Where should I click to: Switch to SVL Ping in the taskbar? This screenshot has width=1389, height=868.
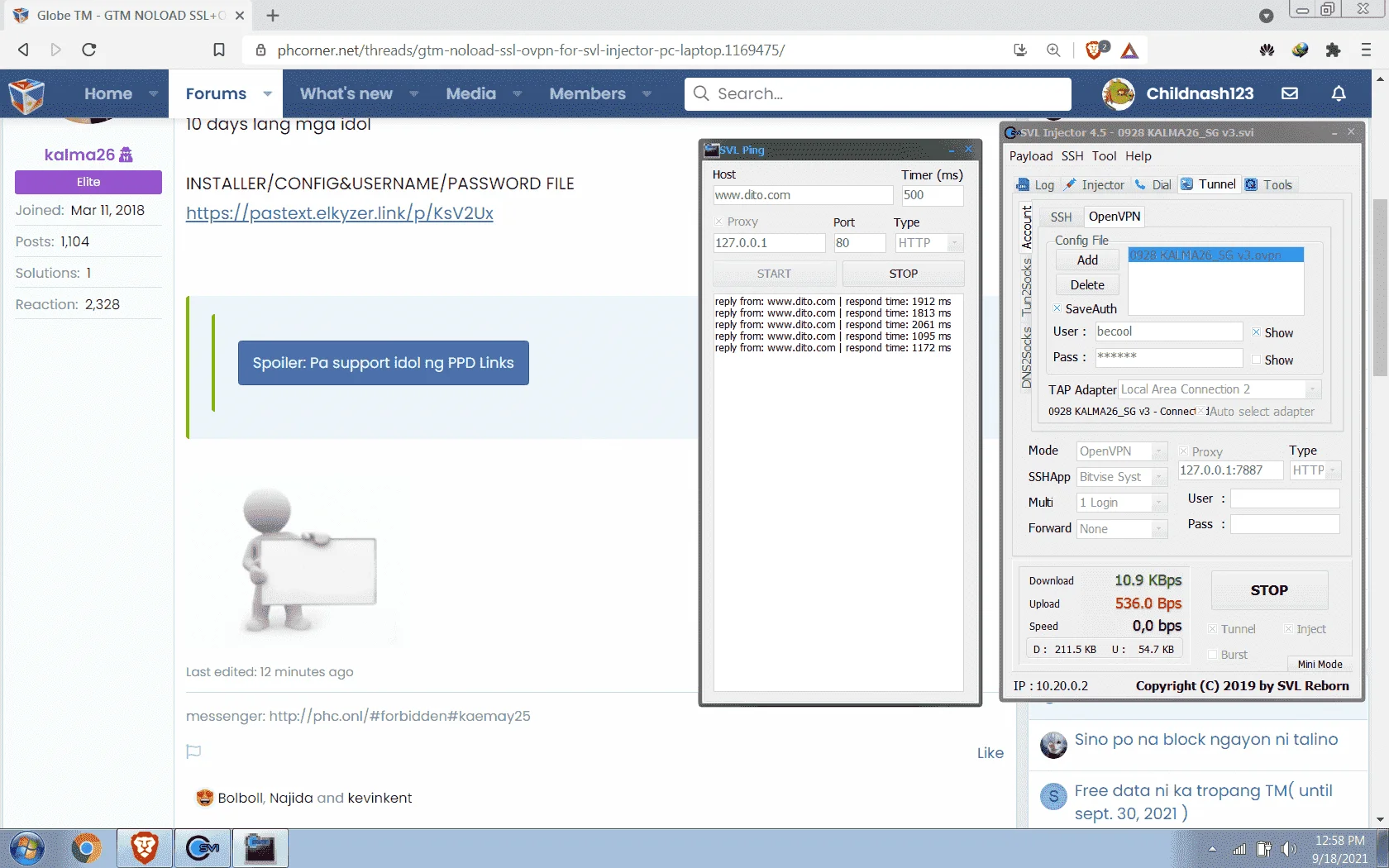tap(260, 848)
